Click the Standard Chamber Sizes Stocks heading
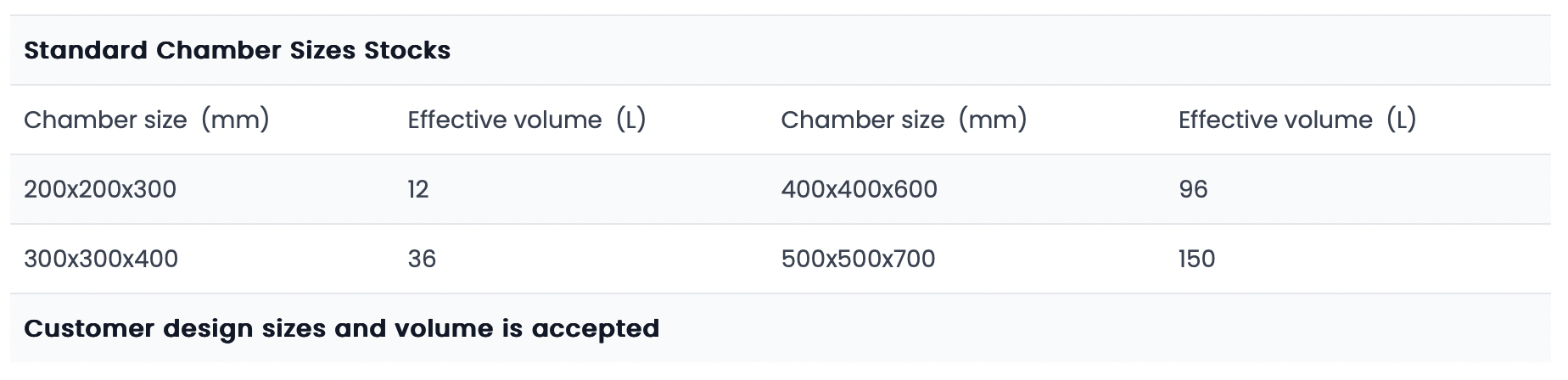 237,50
